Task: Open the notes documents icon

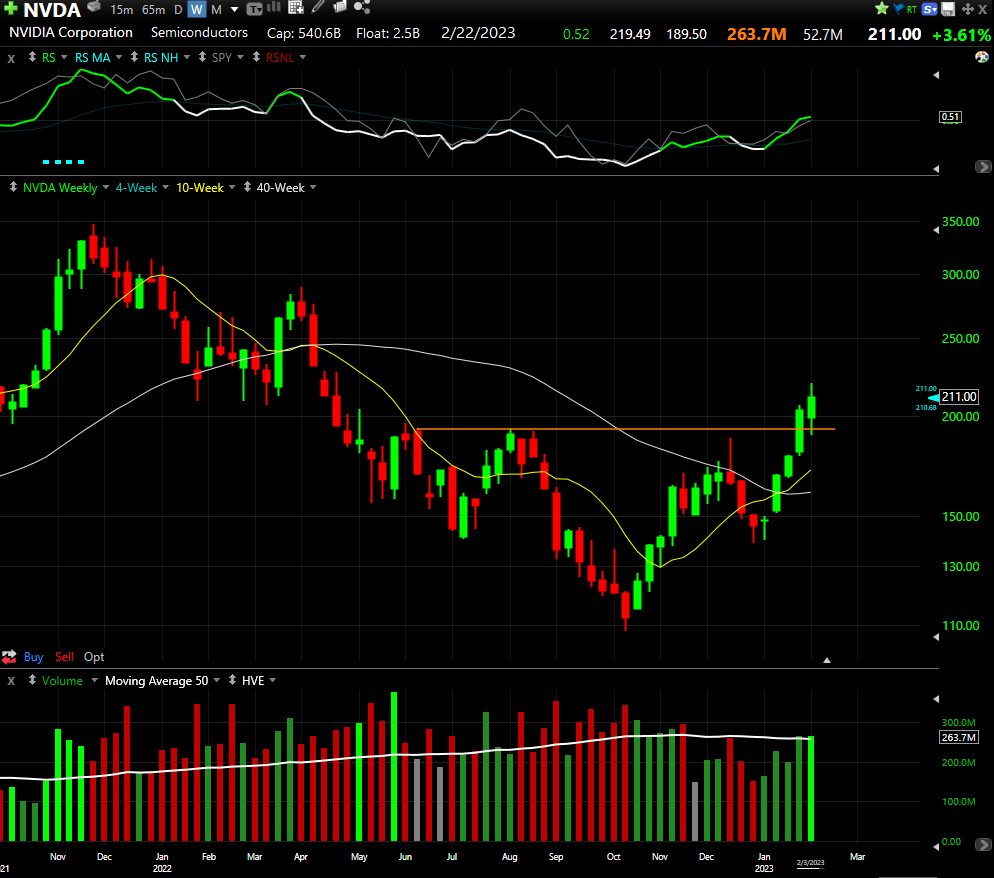Action: pos(340,8)
